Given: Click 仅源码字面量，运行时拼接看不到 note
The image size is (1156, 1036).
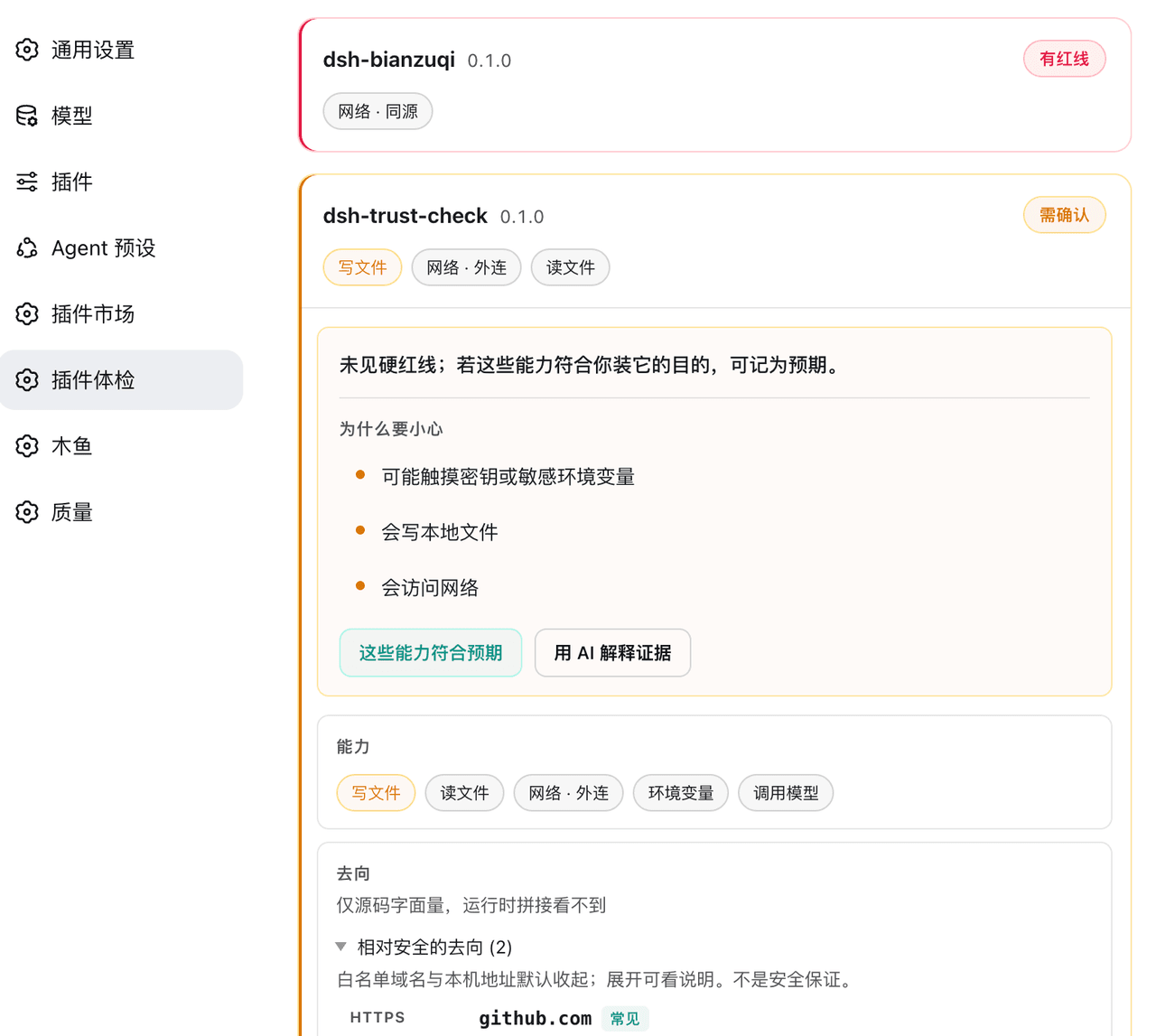Looking at the screenshot, I should pos(471,905).
